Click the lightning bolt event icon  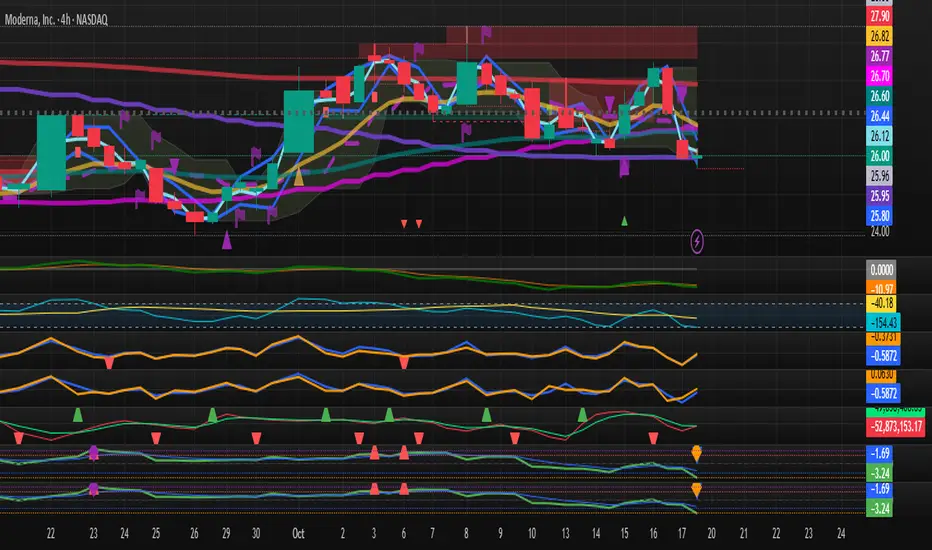[697, 241]
